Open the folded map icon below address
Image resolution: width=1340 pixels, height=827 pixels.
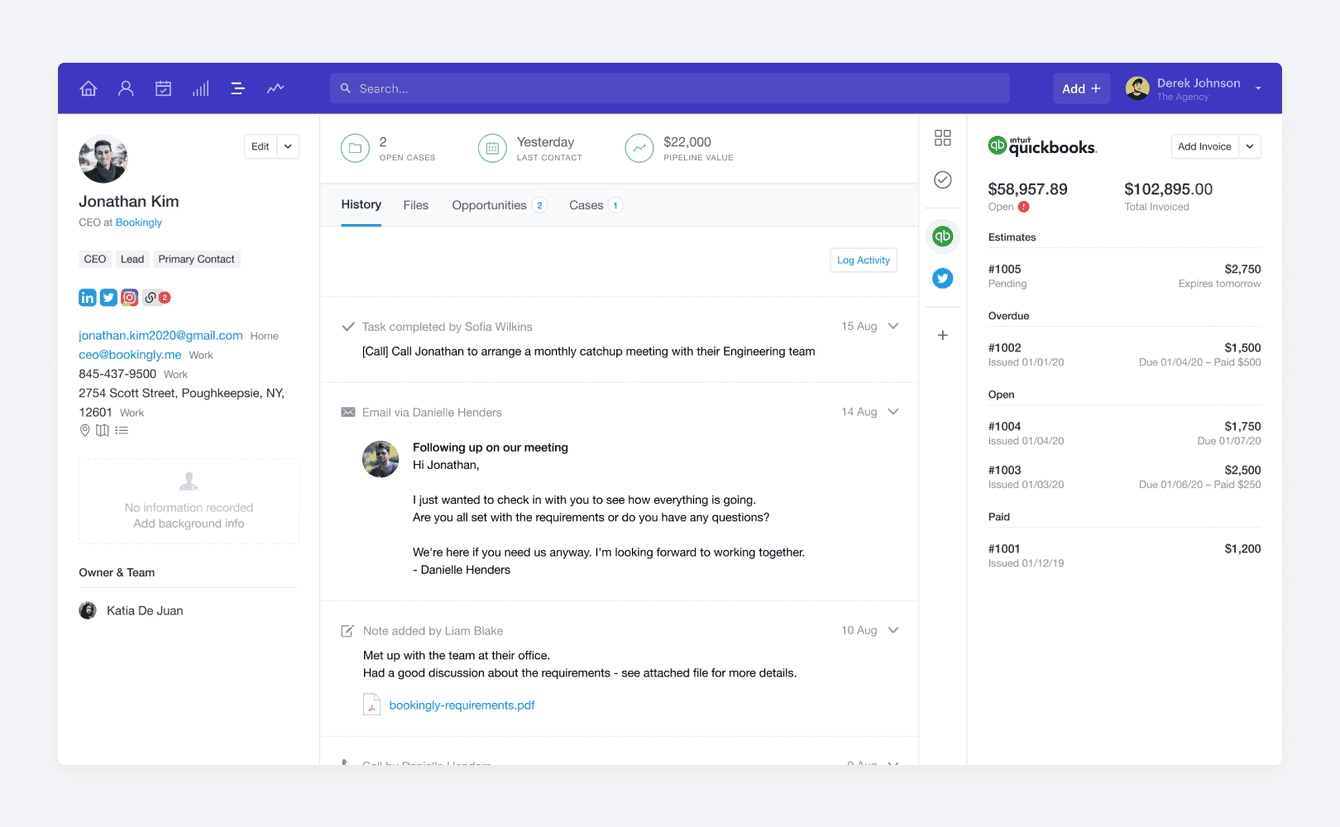pos(102,430)
